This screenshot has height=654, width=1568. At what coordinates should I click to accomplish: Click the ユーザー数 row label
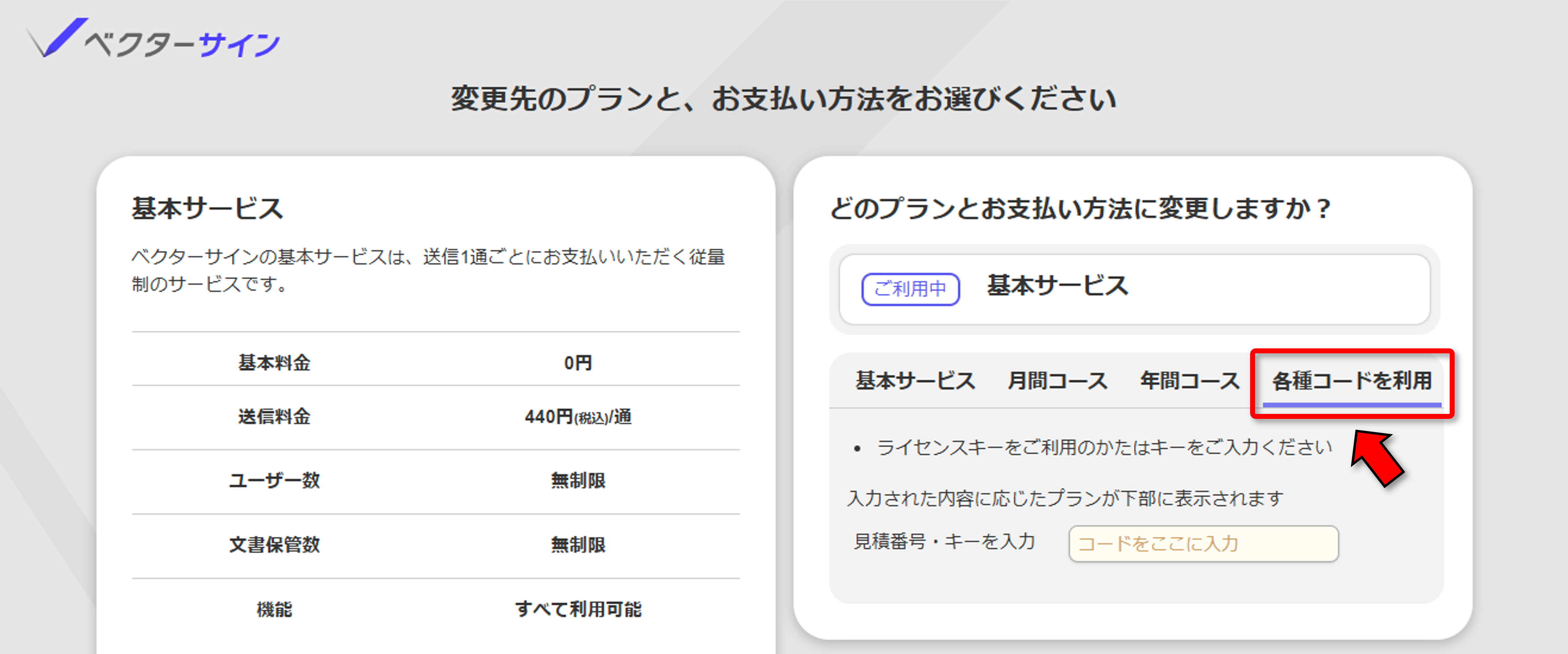(x=274, y=481)
